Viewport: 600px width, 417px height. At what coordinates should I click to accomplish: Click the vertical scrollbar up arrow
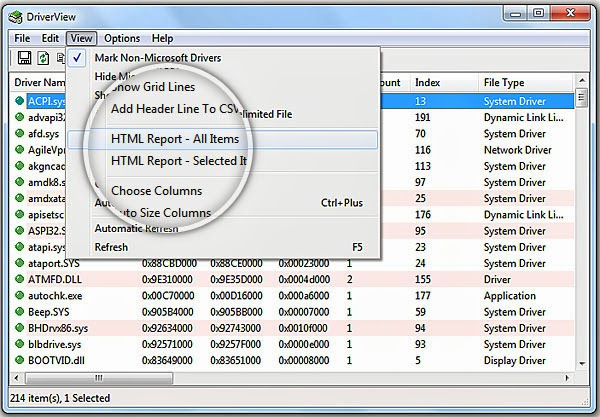(x=582, y=80)
